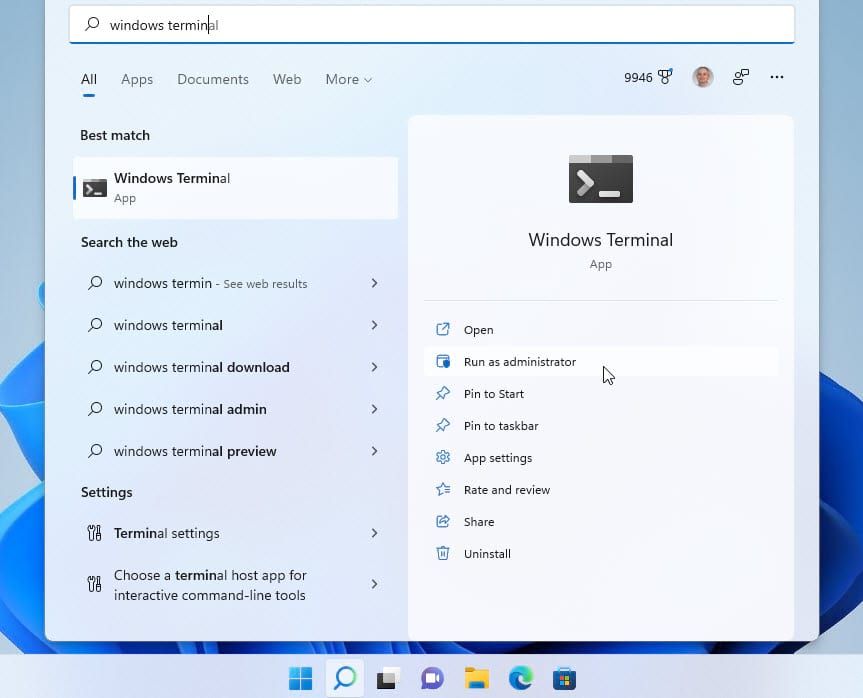Click the search feedback icon
Image resolution: width=863 pixels, height=698 pixels.
pyautogui.click(x=740, y=76)
